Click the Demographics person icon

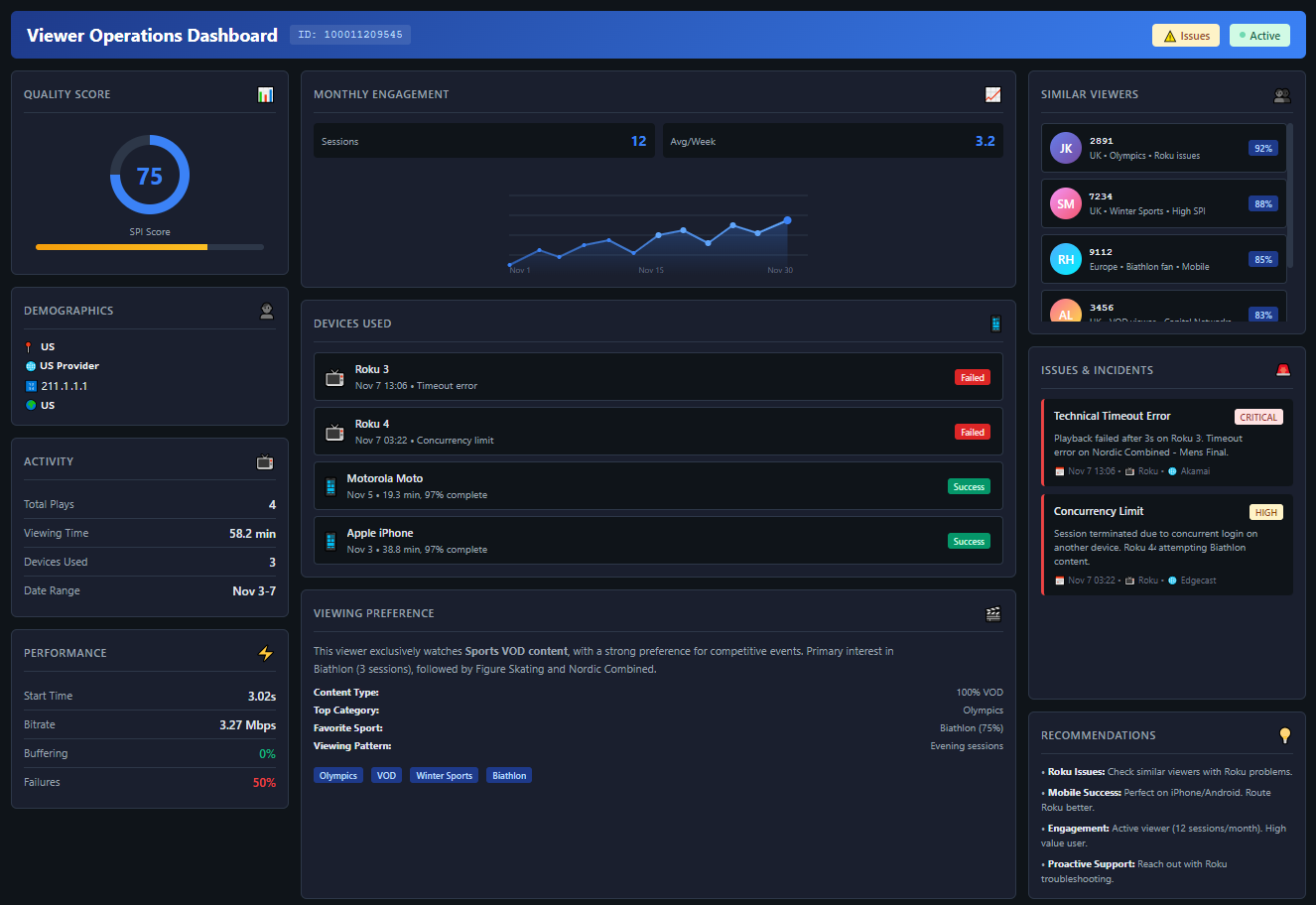(266, 311)
